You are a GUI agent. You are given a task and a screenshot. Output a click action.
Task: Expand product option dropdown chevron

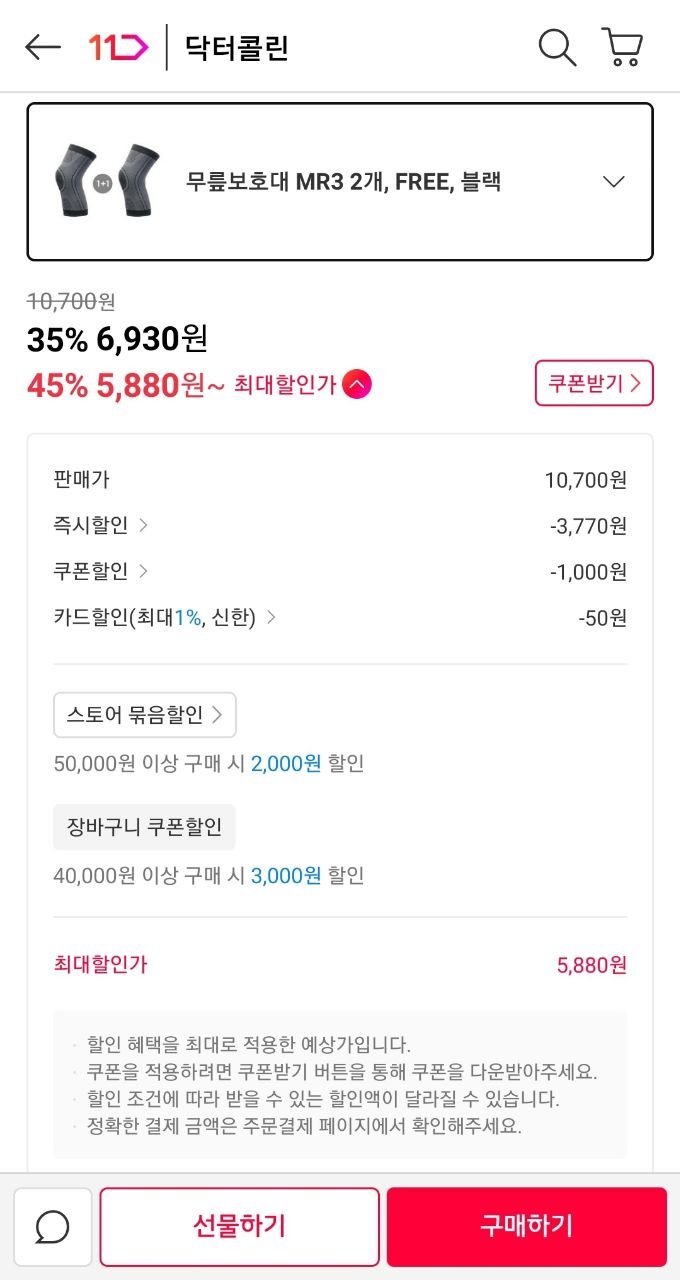point(614,182)
